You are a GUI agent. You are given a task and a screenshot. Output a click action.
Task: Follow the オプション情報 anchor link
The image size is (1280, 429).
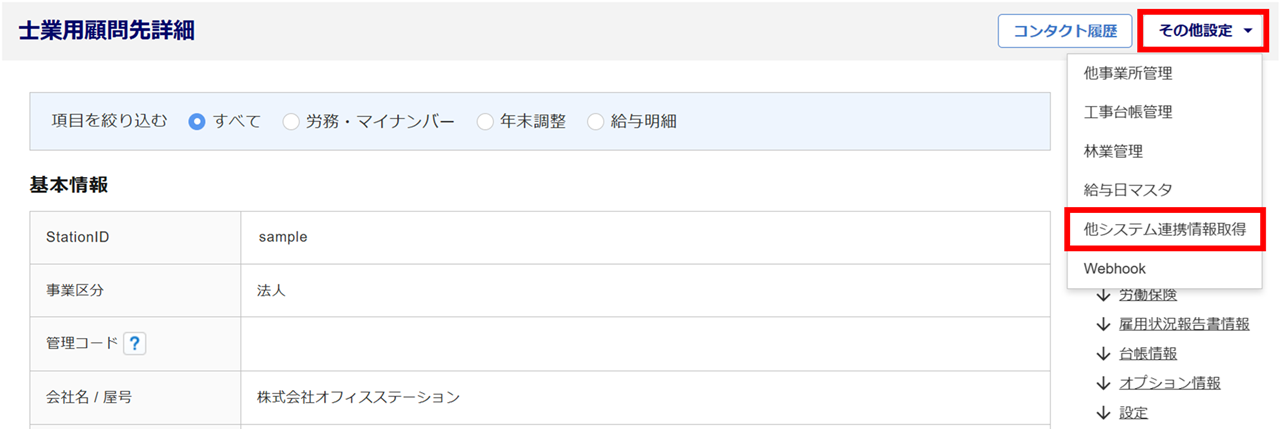[1170, 383]
